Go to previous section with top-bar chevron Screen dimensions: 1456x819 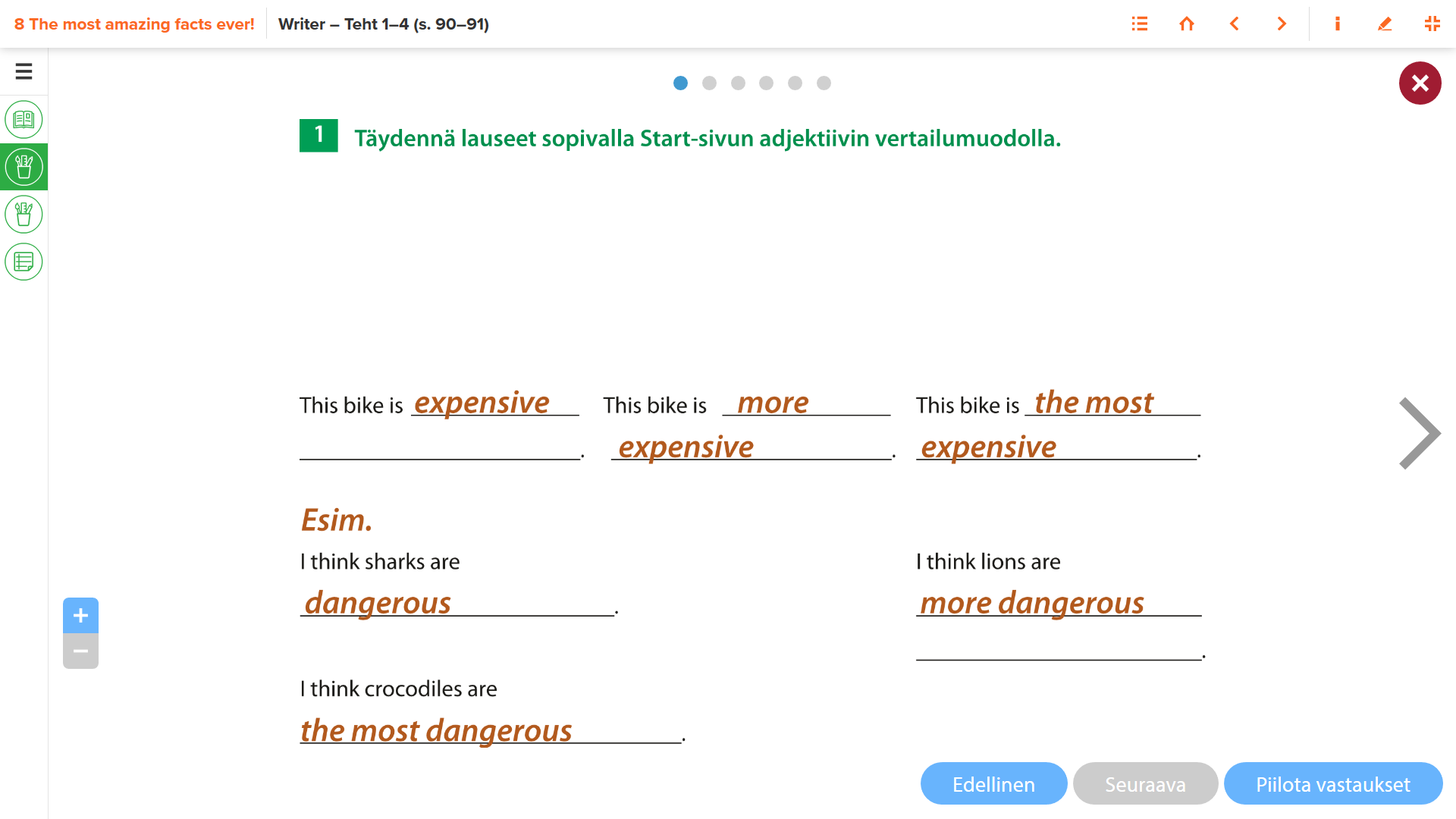[x=1235, y=24]
